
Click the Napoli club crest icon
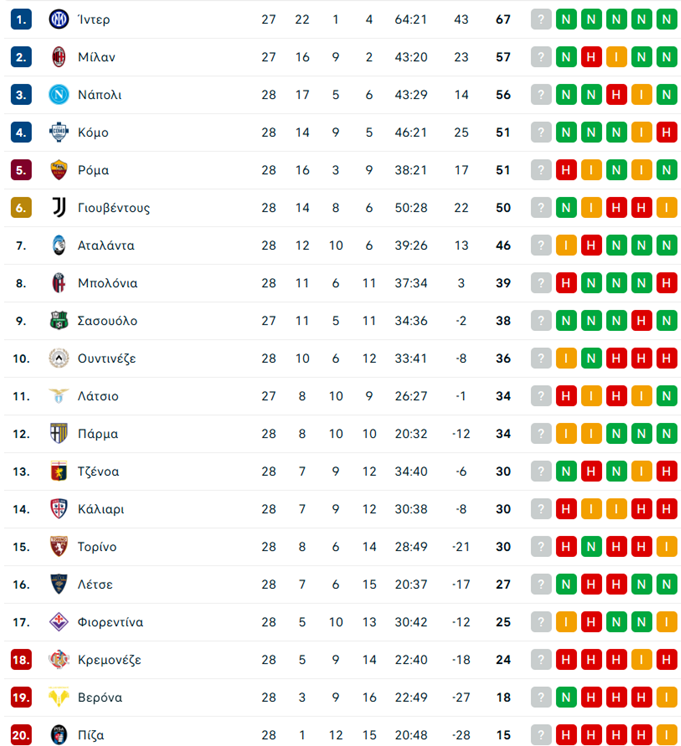[58, 95]
